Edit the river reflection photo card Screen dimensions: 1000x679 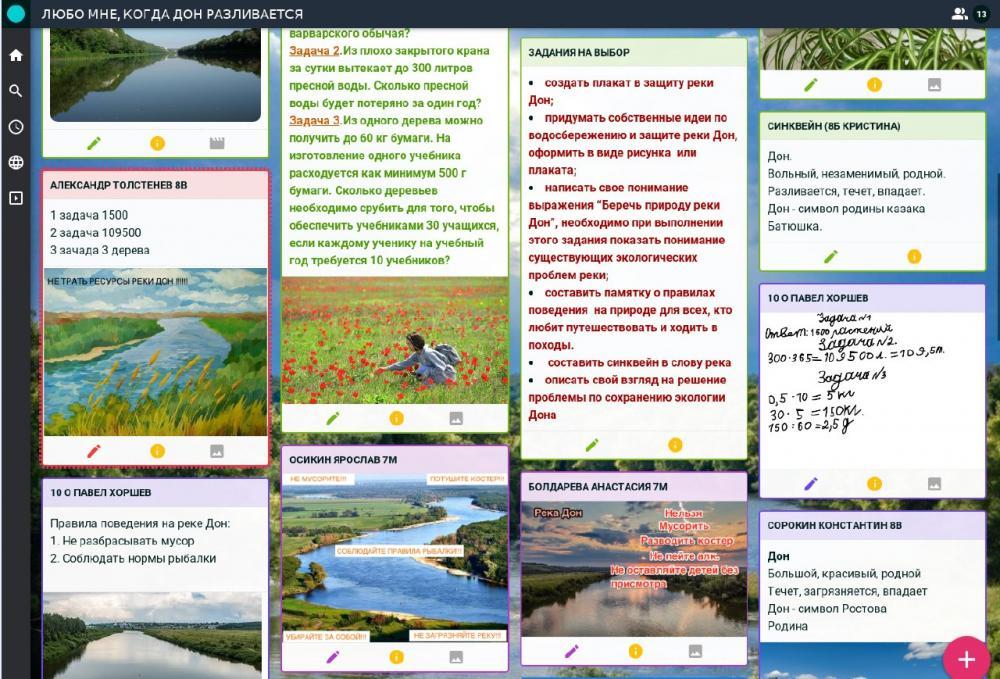pyautogui.click(x=94, y=143)
